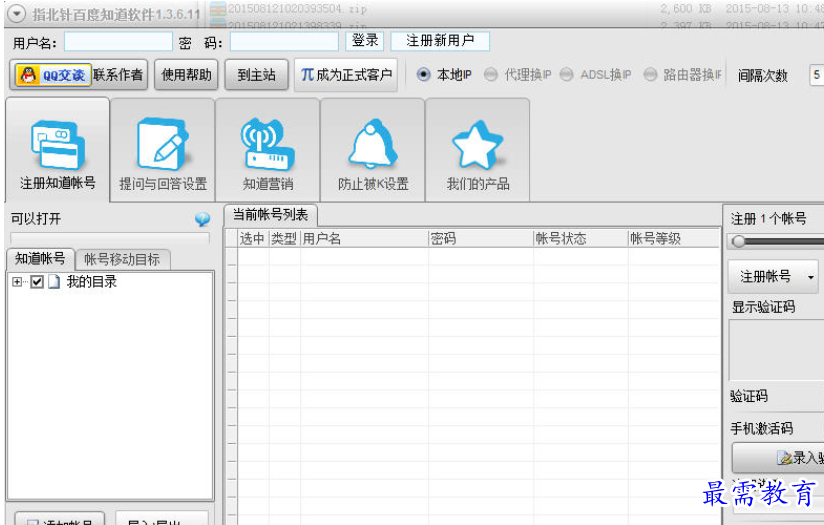Select the 当前帐号列表 tab
Viewport: 824px width, 525px height.
(x=270, y=215)
